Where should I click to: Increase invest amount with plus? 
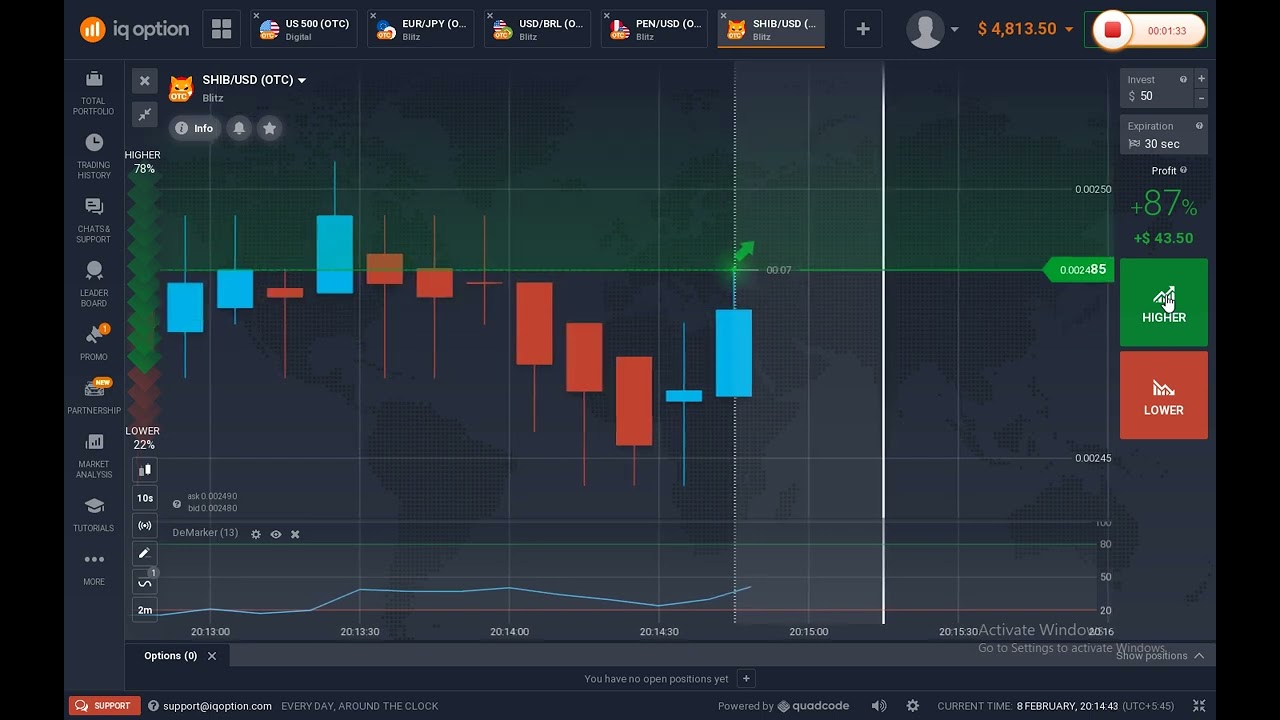pos(1201,79)
